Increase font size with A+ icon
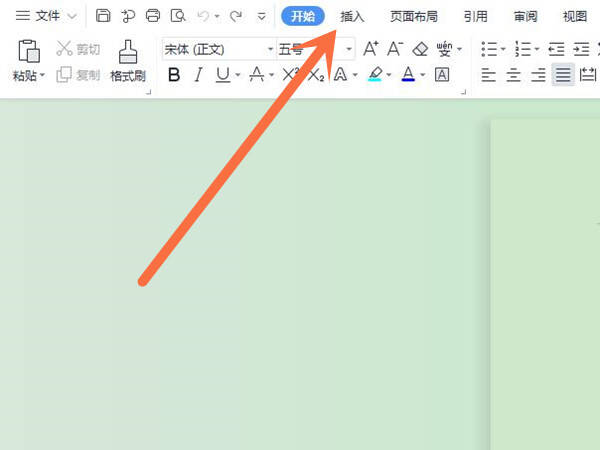Image resolution: width=600 pixels, height=450 pixels. click(x=371, y=49)
